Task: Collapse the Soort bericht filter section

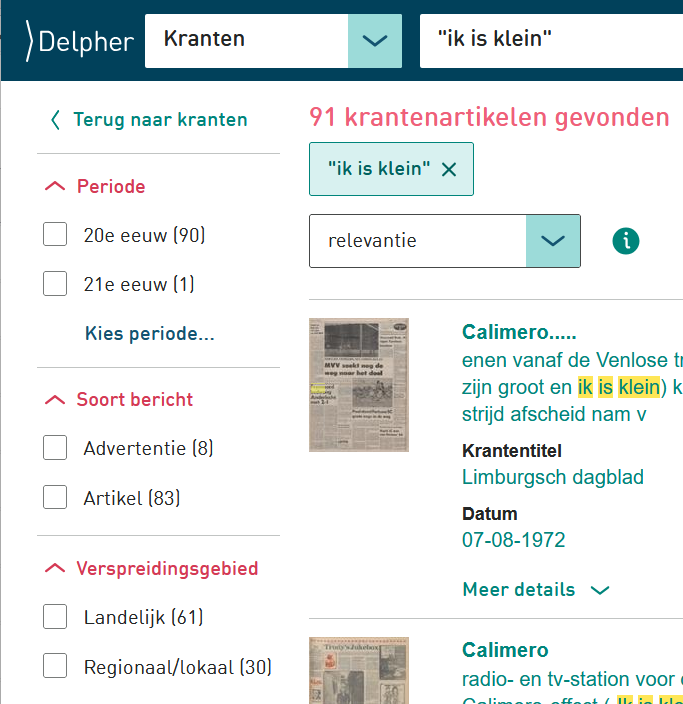Action: (x=119, y=399)
